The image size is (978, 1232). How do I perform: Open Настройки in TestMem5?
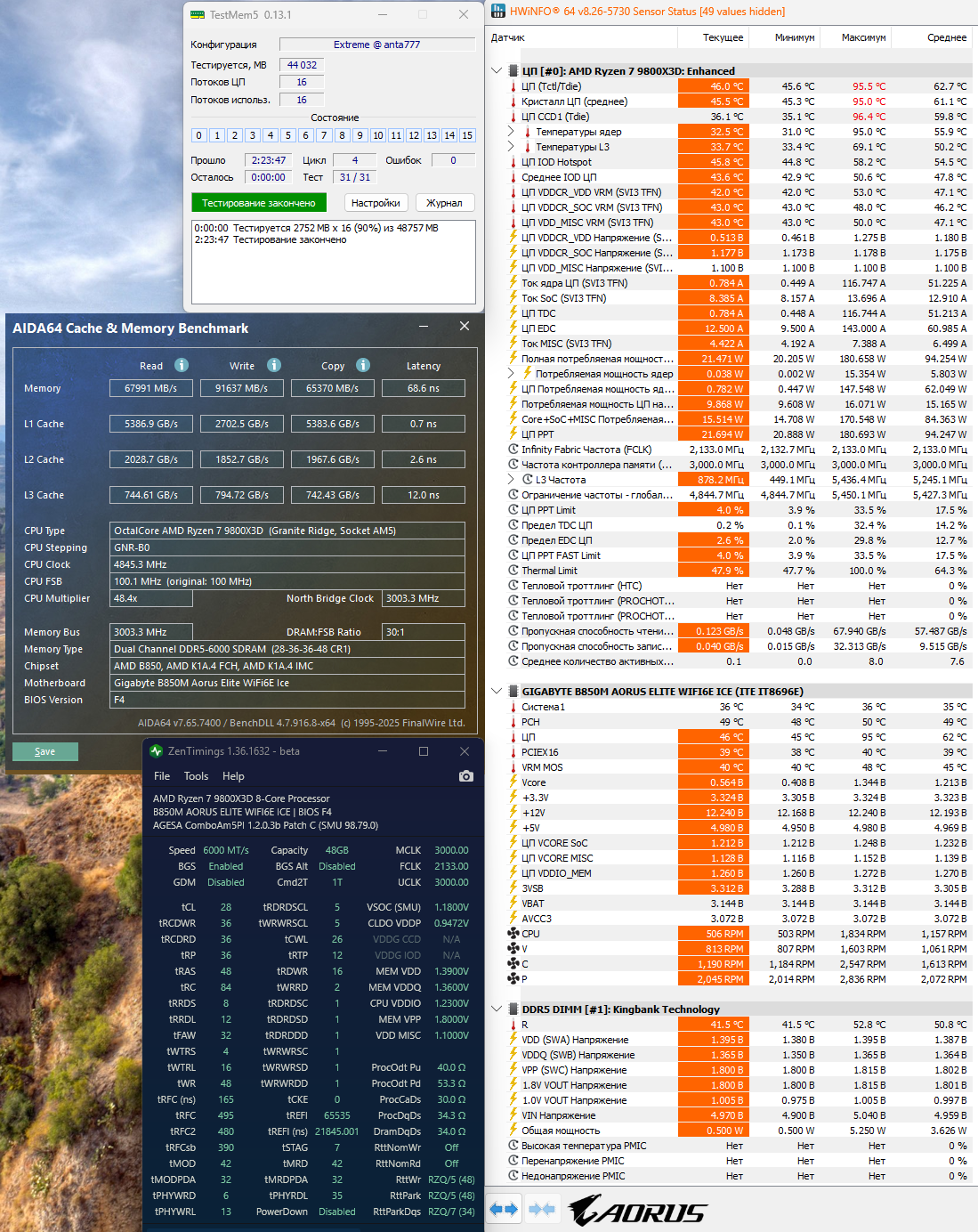coord(376,203)
